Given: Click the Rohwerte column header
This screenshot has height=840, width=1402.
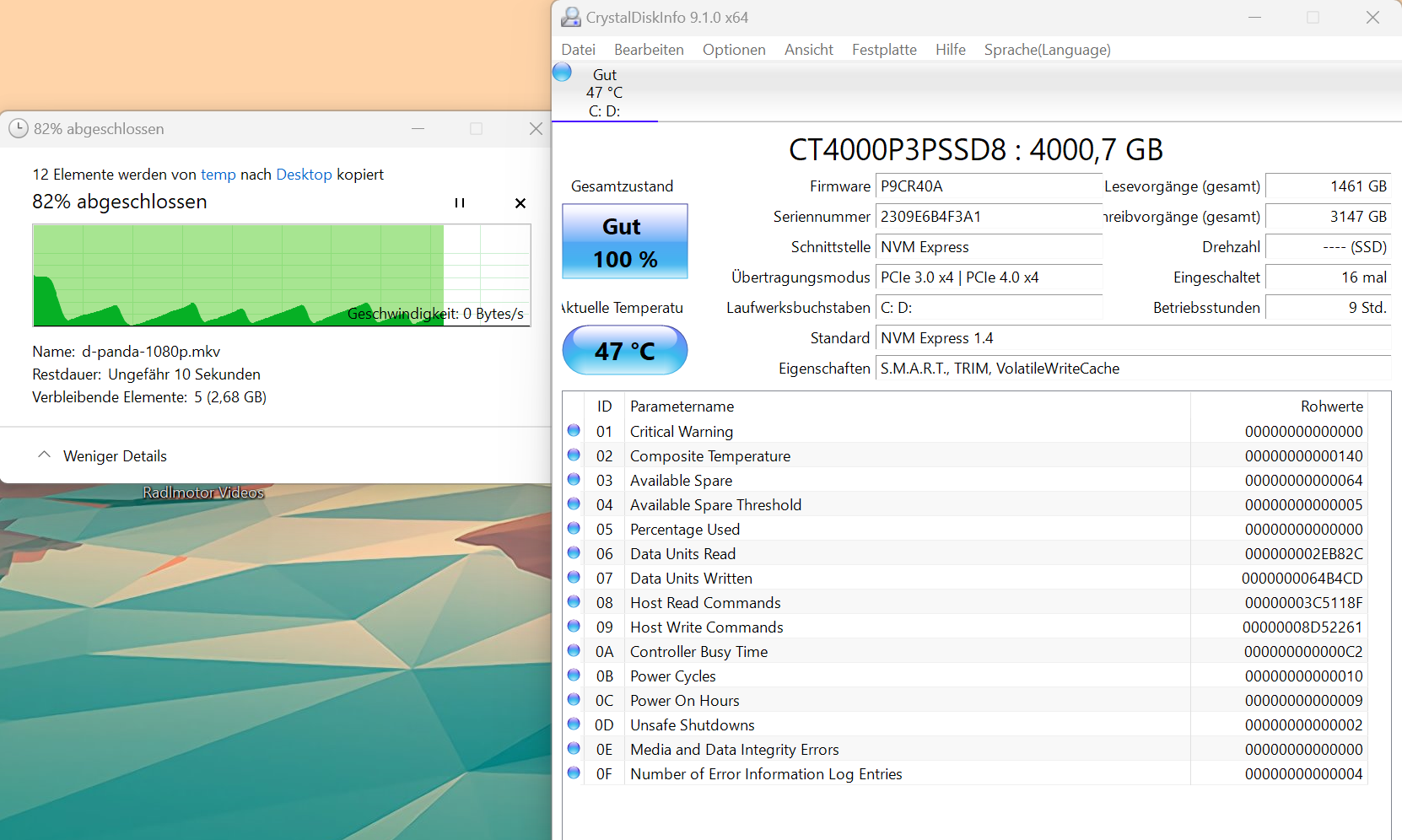Looking at the screenshot, I should tap(1279, 407).
